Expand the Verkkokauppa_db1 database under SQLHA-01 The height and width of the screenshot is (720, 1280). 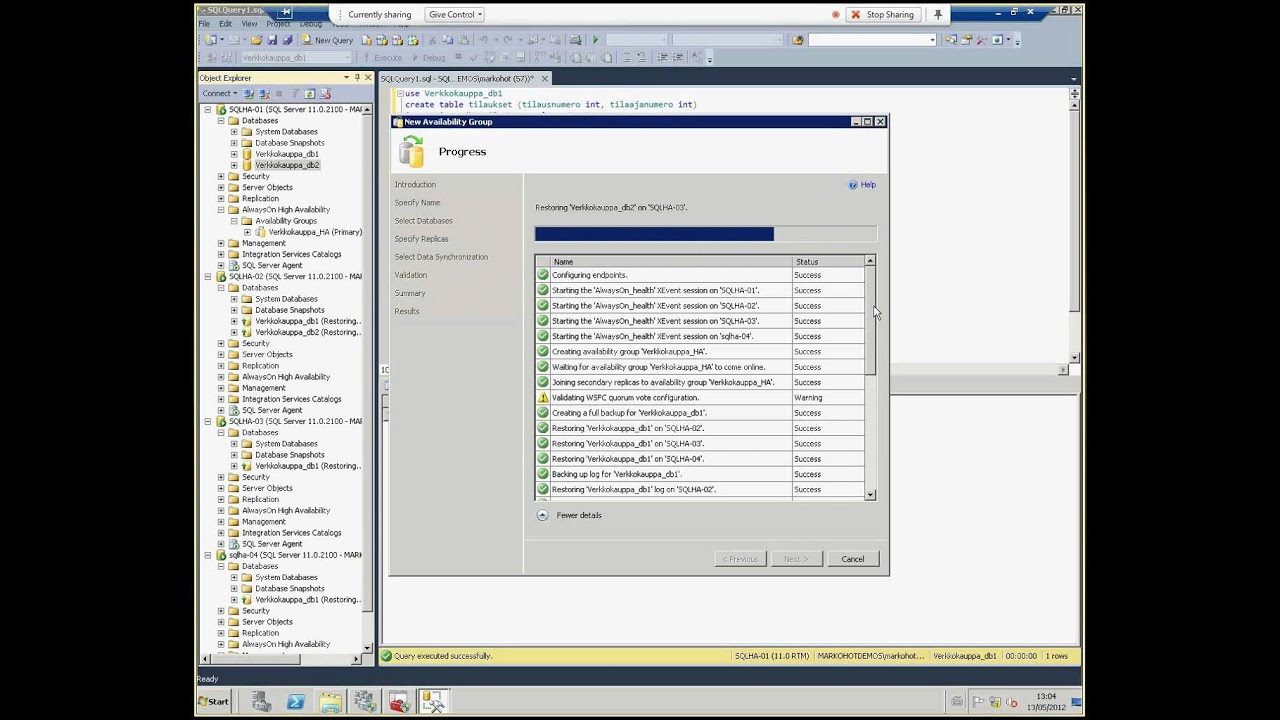(234, 154)
